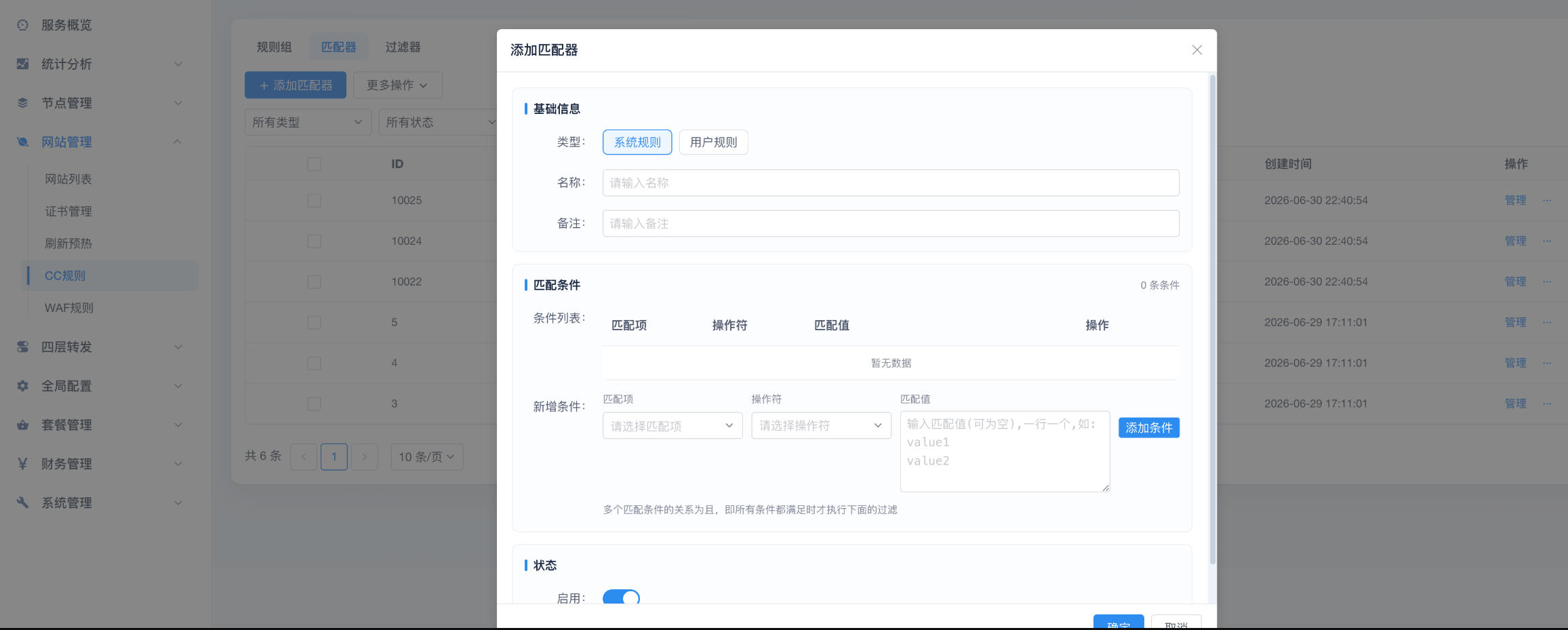Screen dimensions: 1568x630
Task: Expand the 全局配置 menu
Action: pyautogui.click(x=178, y=386)
